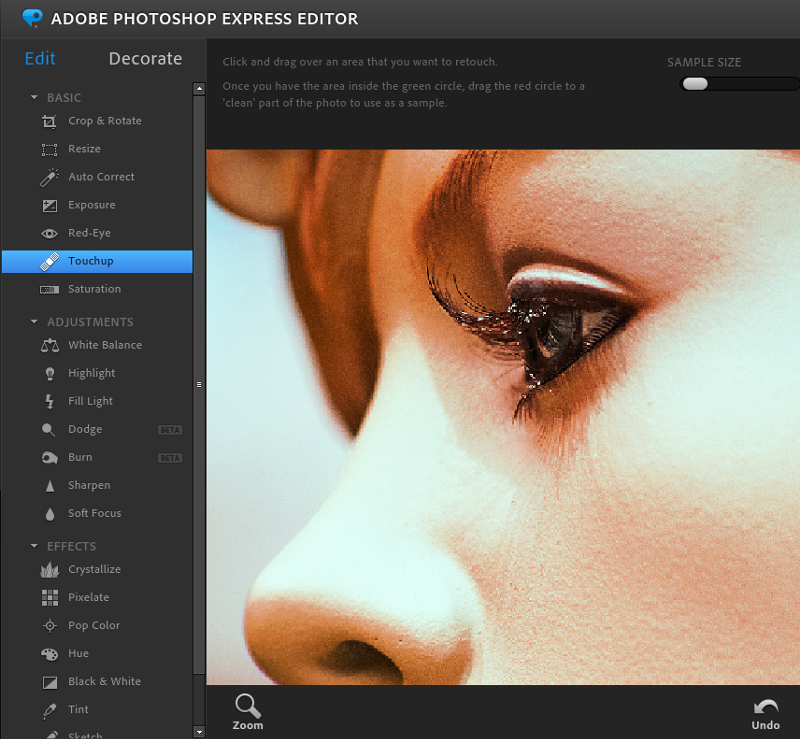
Task: Choose the Soft Focus droplet icon
Action: click(x=49, y=514)
